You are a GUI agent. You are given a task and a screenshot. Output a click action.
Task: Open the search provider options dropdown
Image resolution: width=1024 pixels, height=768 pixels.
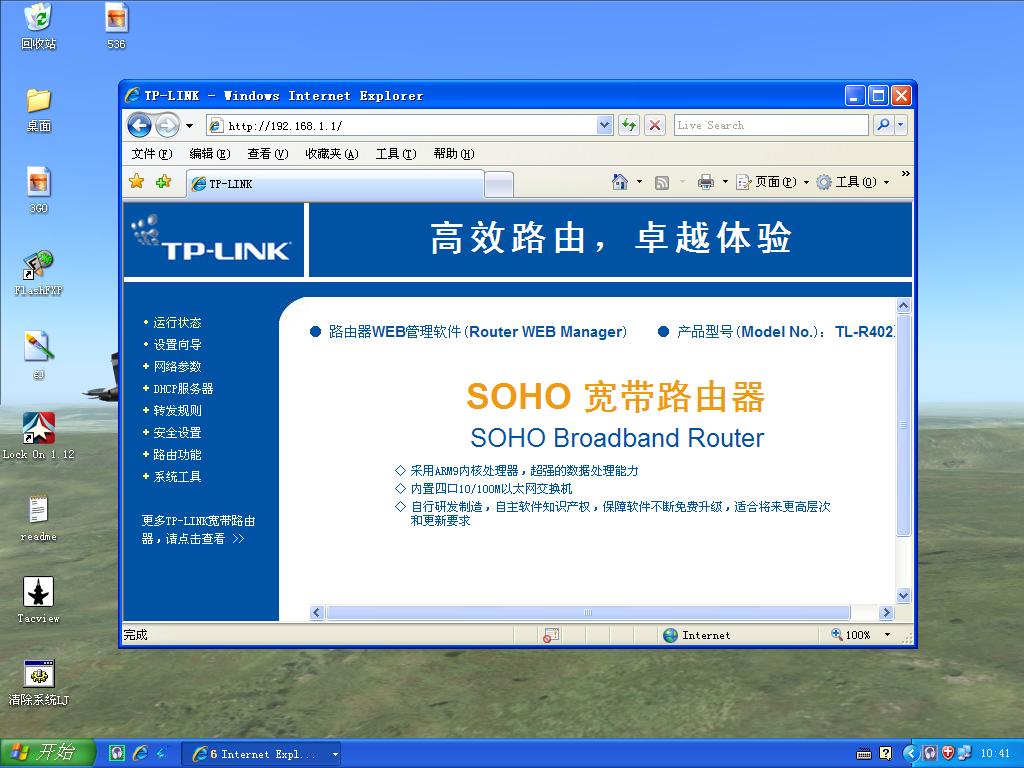tap(901, 125)
